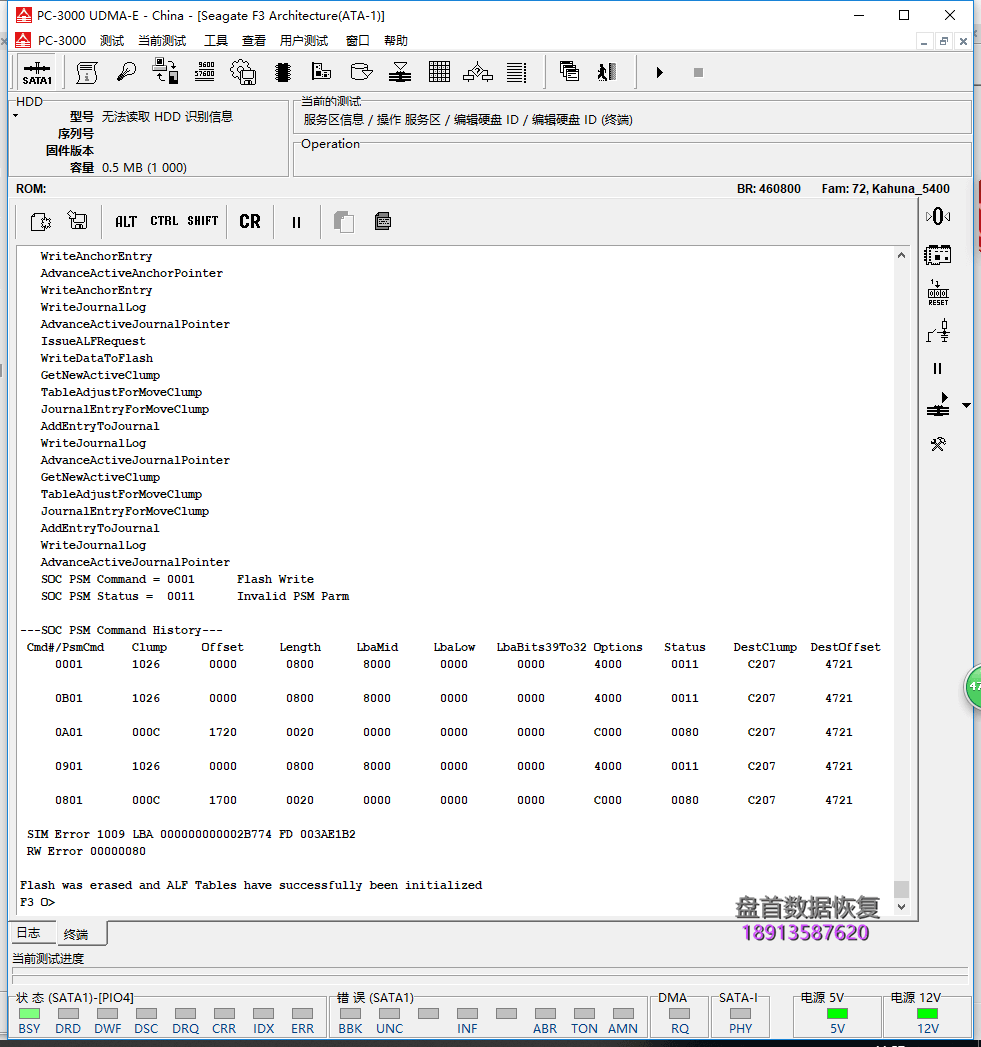Open the 当前测试 menu

click(162, 41)
